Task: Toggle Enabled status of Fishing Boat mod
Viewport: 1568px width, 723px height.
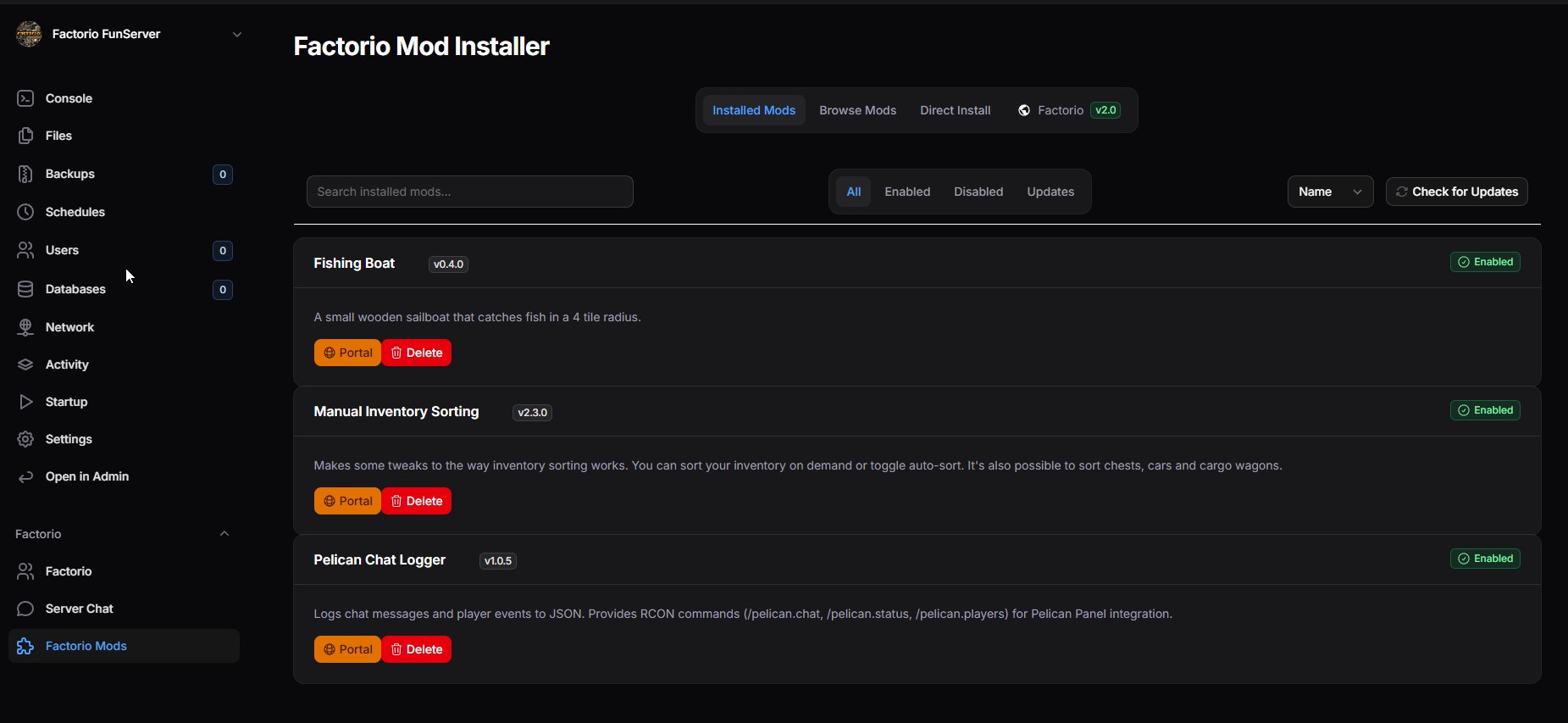Action: 1485,262
